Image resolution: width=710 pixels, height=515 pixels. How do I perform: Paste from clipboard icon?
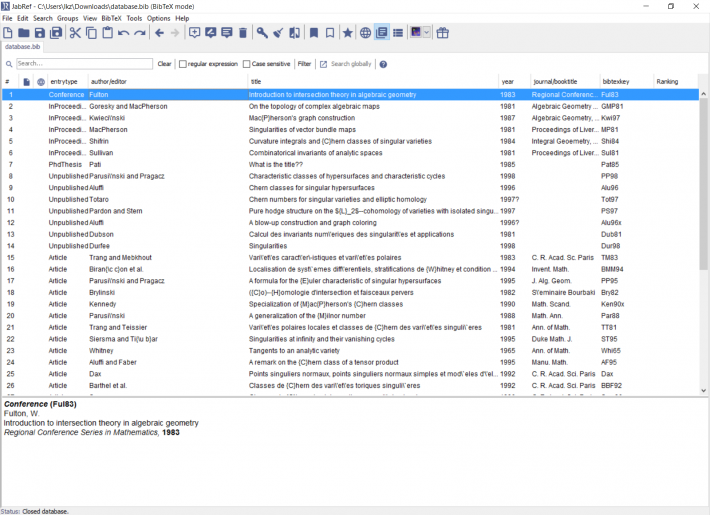click(x=107, y=33)
